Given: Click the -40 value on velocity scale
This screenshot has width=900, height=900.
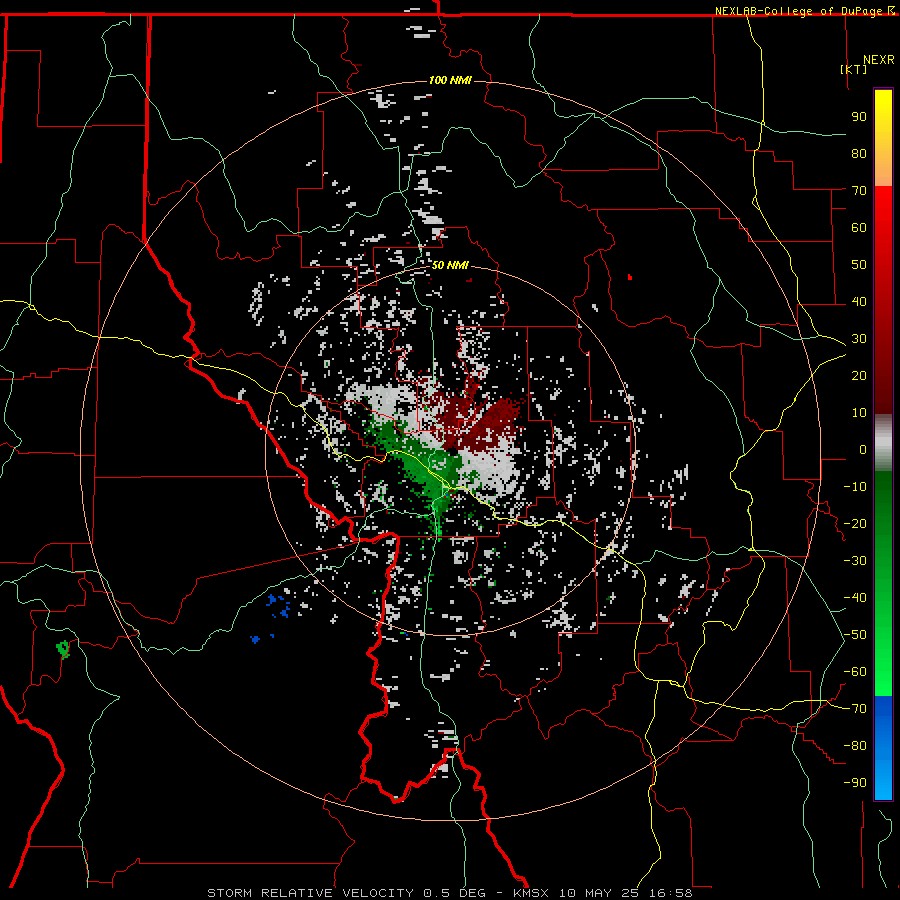Looking at the screenshot, I should [855, 598].
